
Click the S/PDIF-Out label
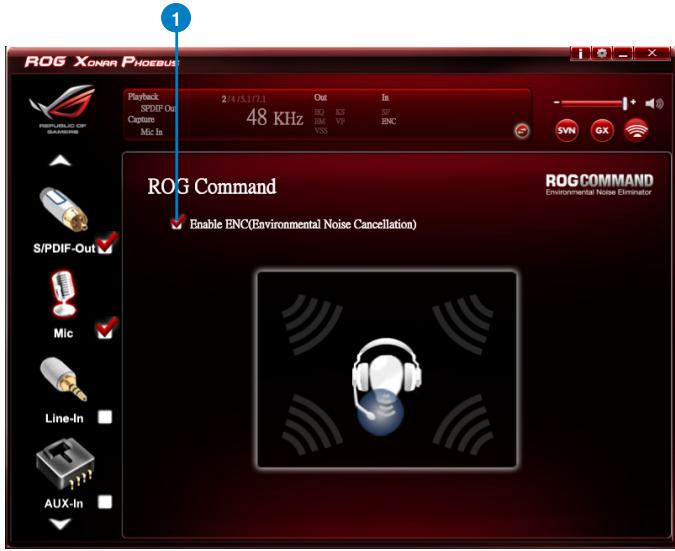64,248
